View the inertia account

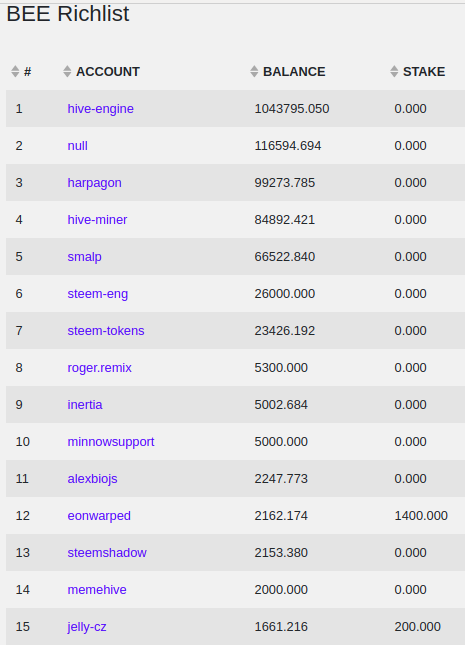(x=85, y=405)
